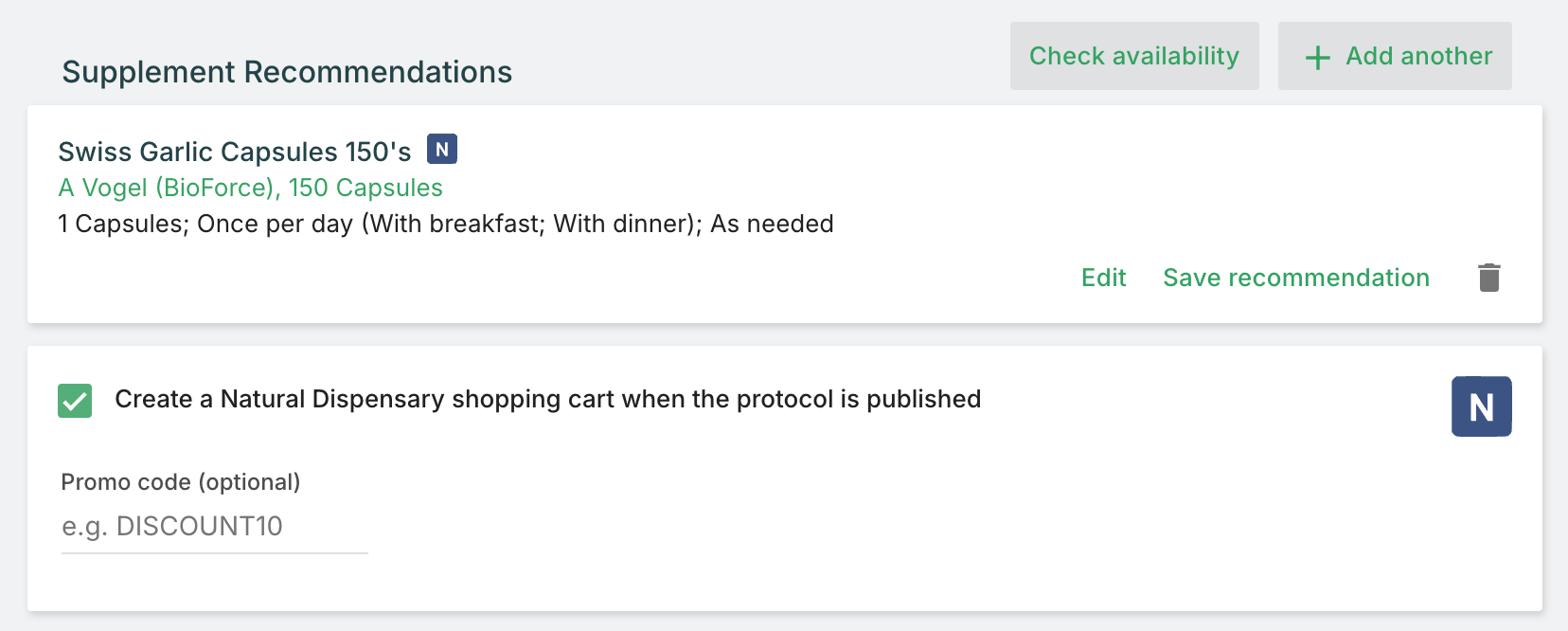The width and height of the screenshot is (1568, 631).
Task: Check availability of recommended supplements
Action: pyautogui.click(x=1134, y=56)
